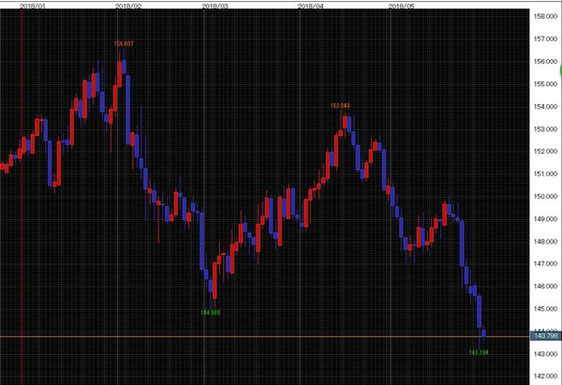Image resolution: width=562 pixels, height=385 pixels.
Task: Click the orange horizontal price line
Action: pos(265,337)
